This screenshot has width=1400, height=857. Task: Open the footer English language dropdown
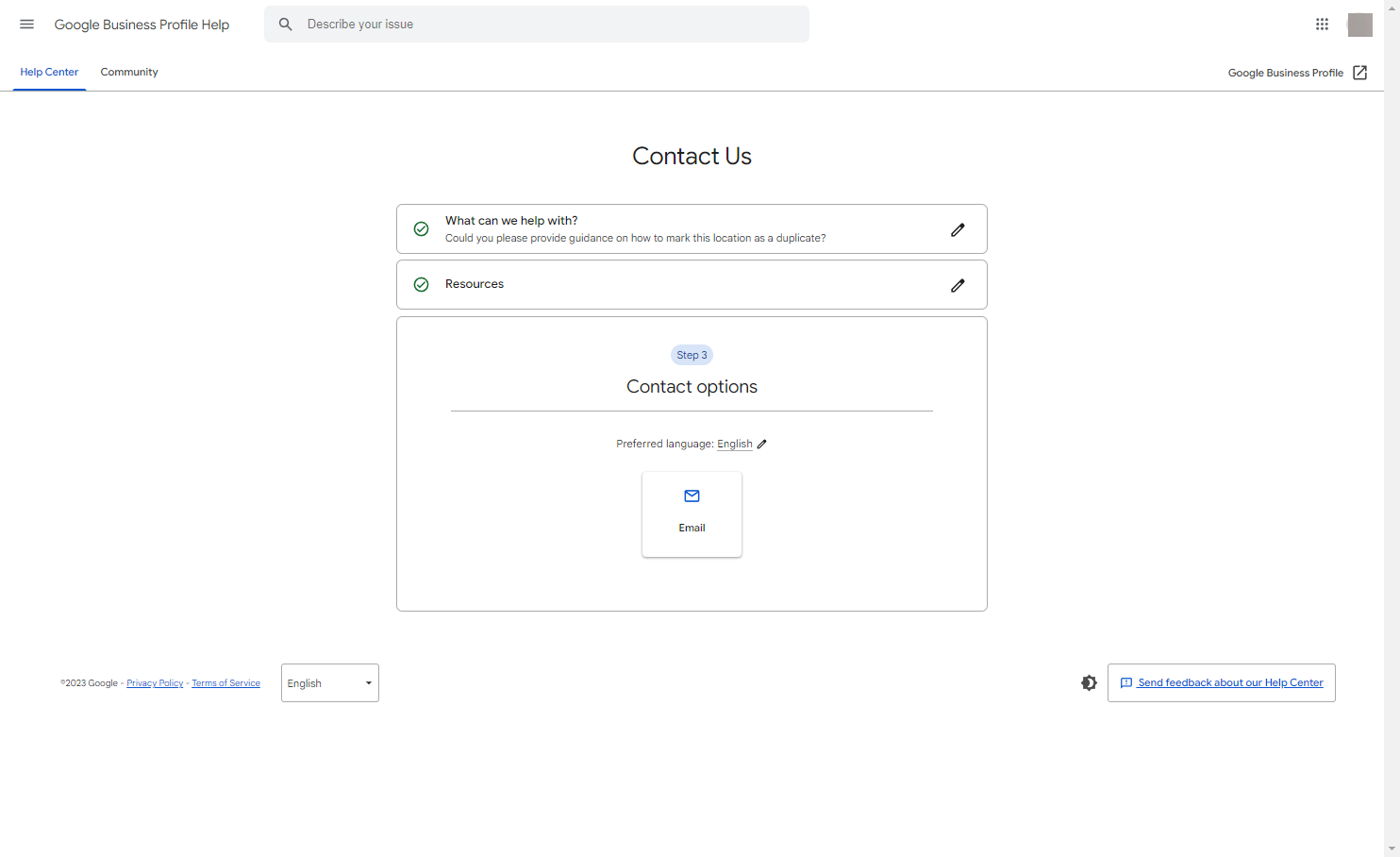330,683
